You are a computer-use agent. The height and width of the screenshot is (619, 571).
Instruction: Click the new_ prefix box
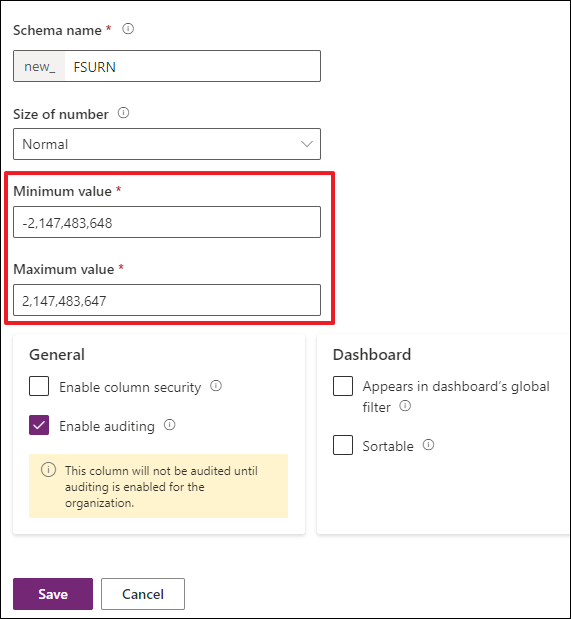point(39,66)
